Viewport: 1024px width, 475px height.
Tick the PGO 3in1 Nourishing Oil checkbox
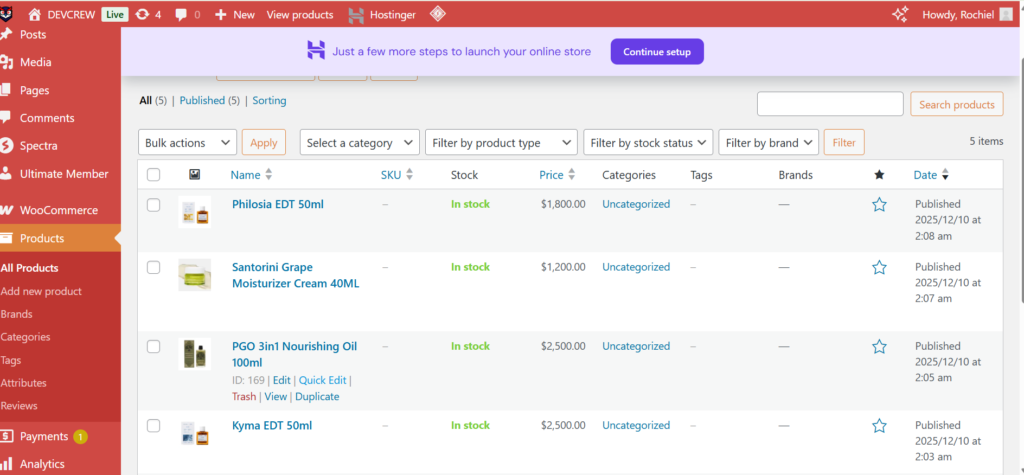153,347
